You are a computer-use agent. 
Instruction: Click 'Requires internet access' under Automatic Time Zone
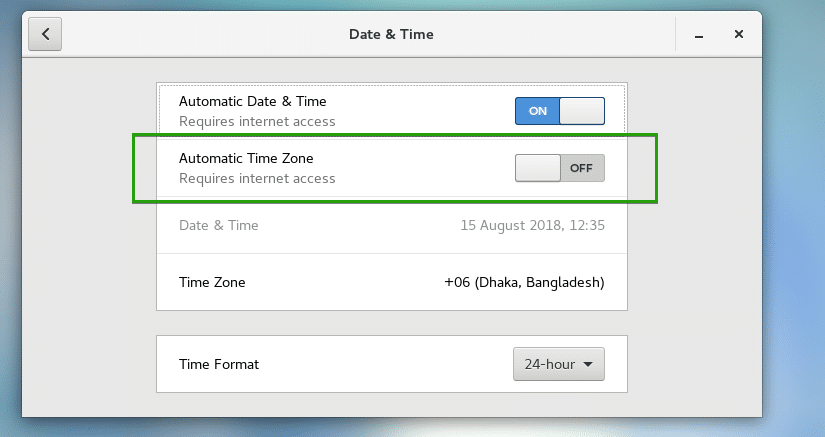257,179
